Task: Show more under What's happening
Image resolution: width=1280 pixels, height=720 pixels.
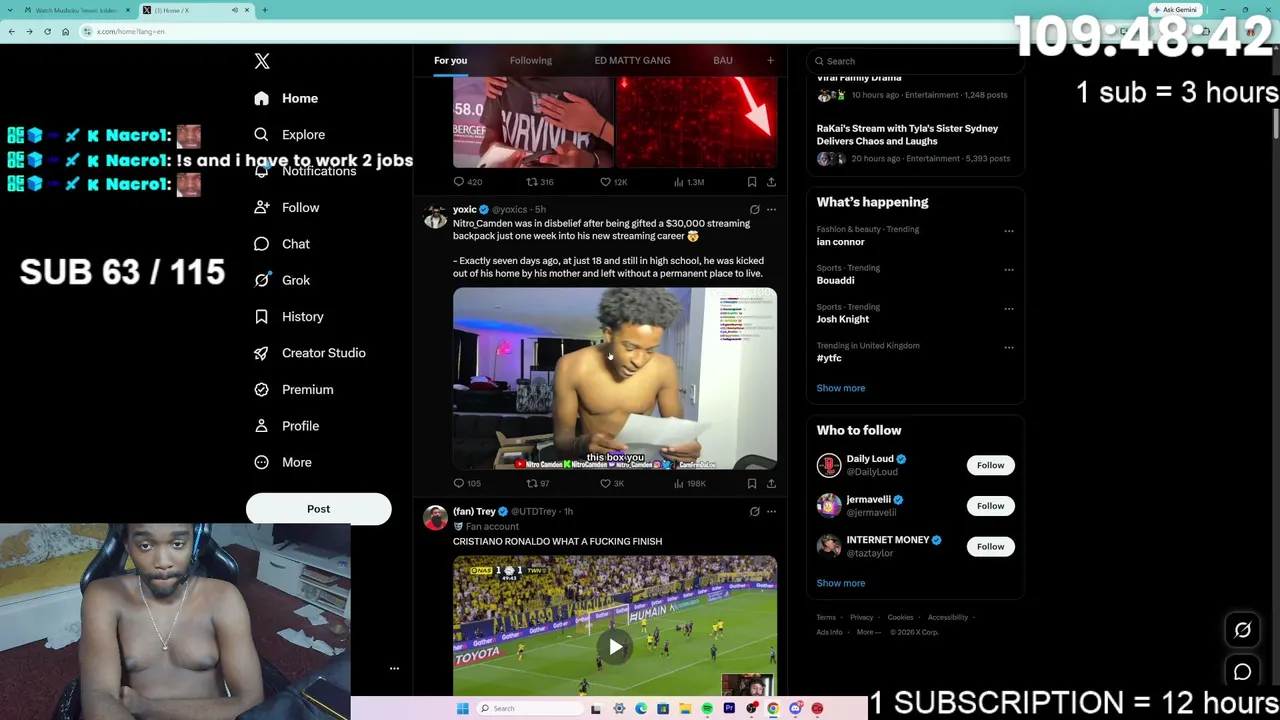Action: 841,388
